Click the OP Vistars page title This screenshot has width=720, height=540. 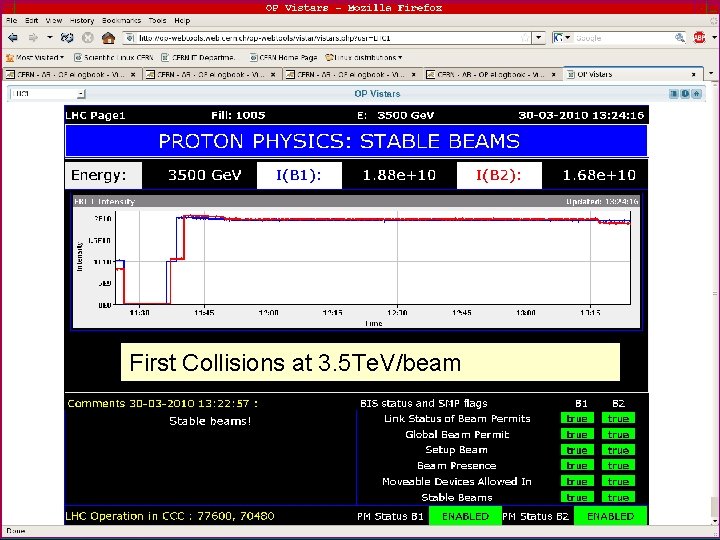click(x=377, y=94)
